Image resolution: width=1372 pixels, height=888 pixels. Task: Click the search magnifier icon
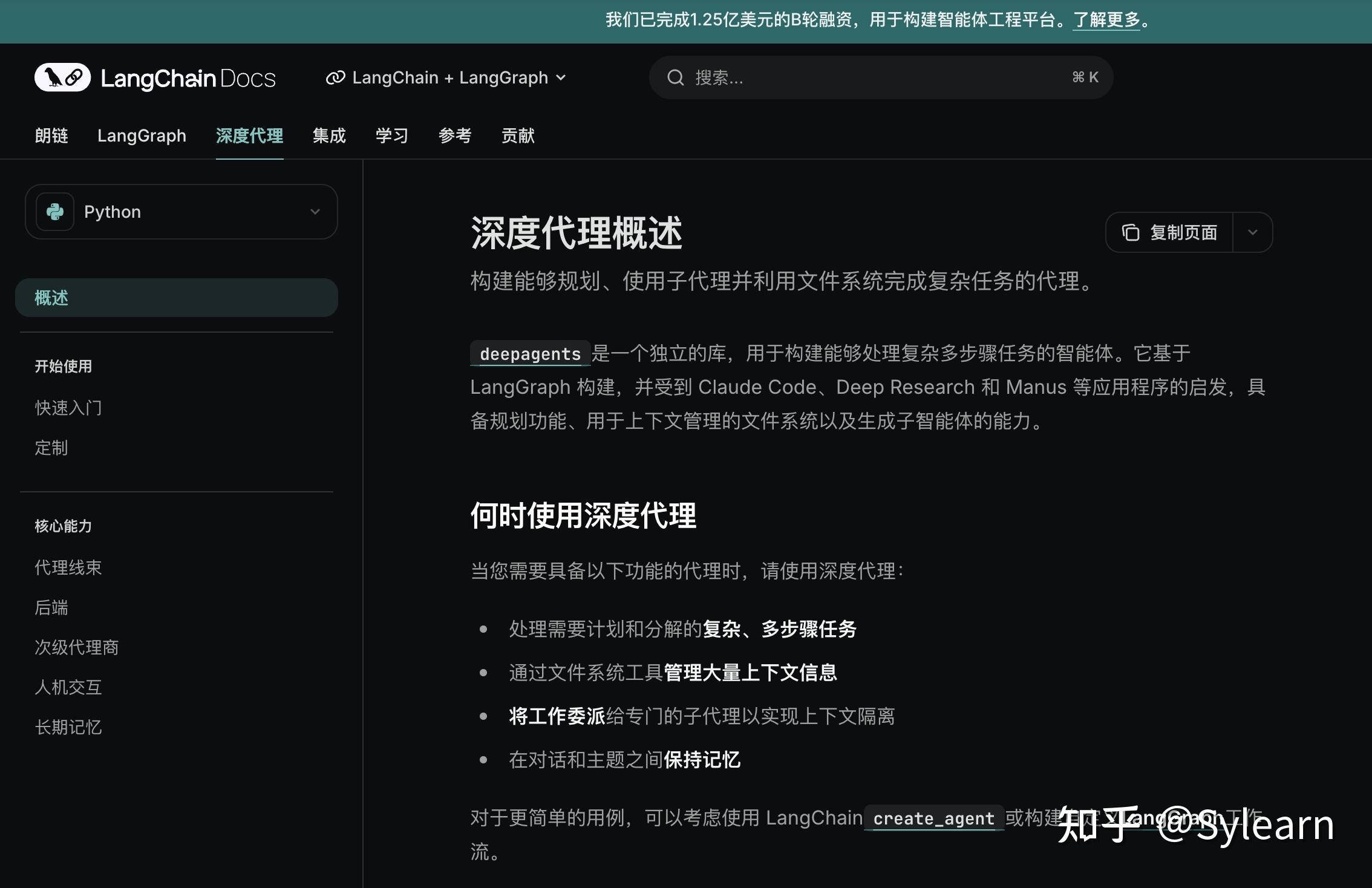(x=675, y=77)
